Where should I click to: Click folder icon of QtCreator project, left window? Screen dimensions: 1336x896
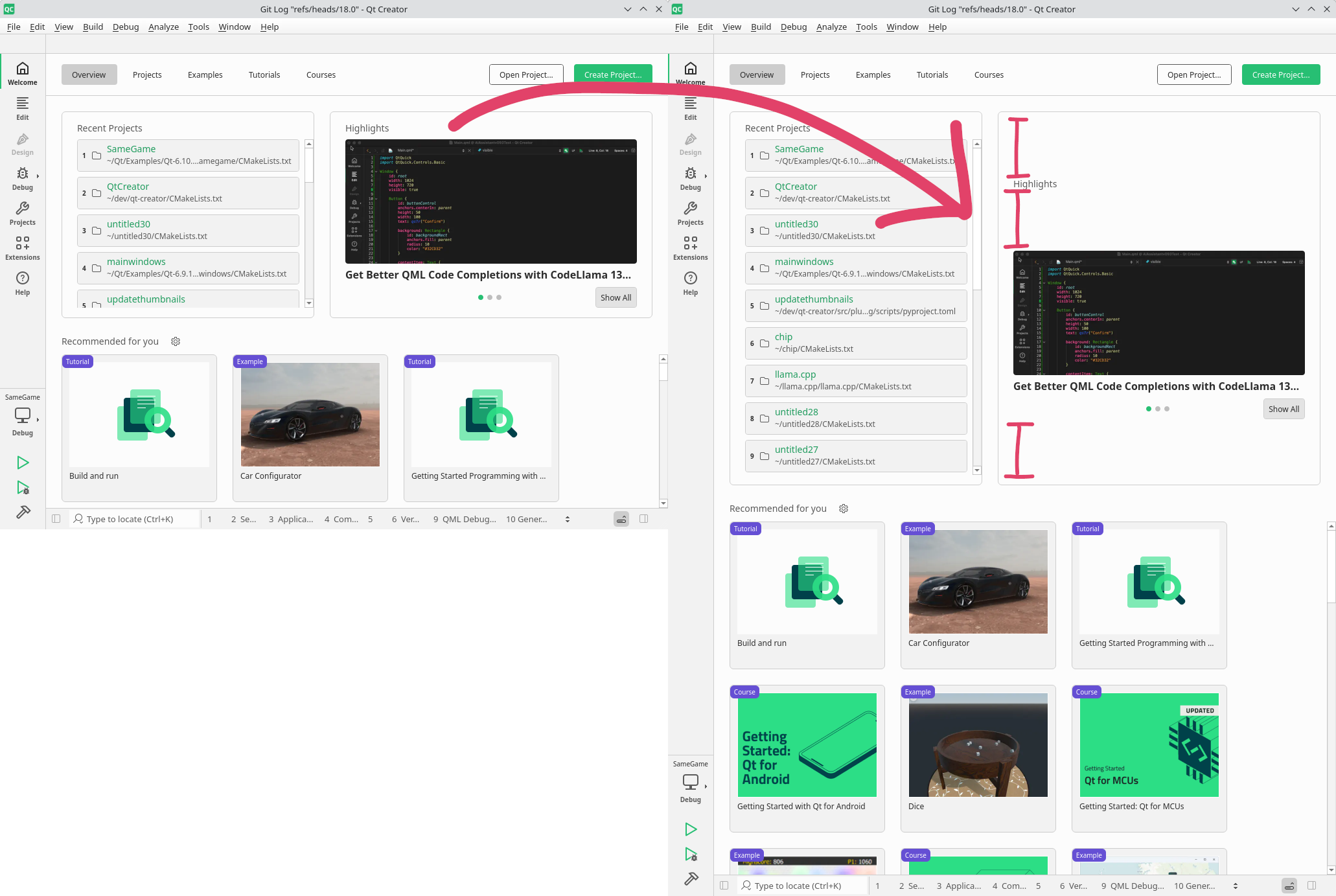coord(97,193)
